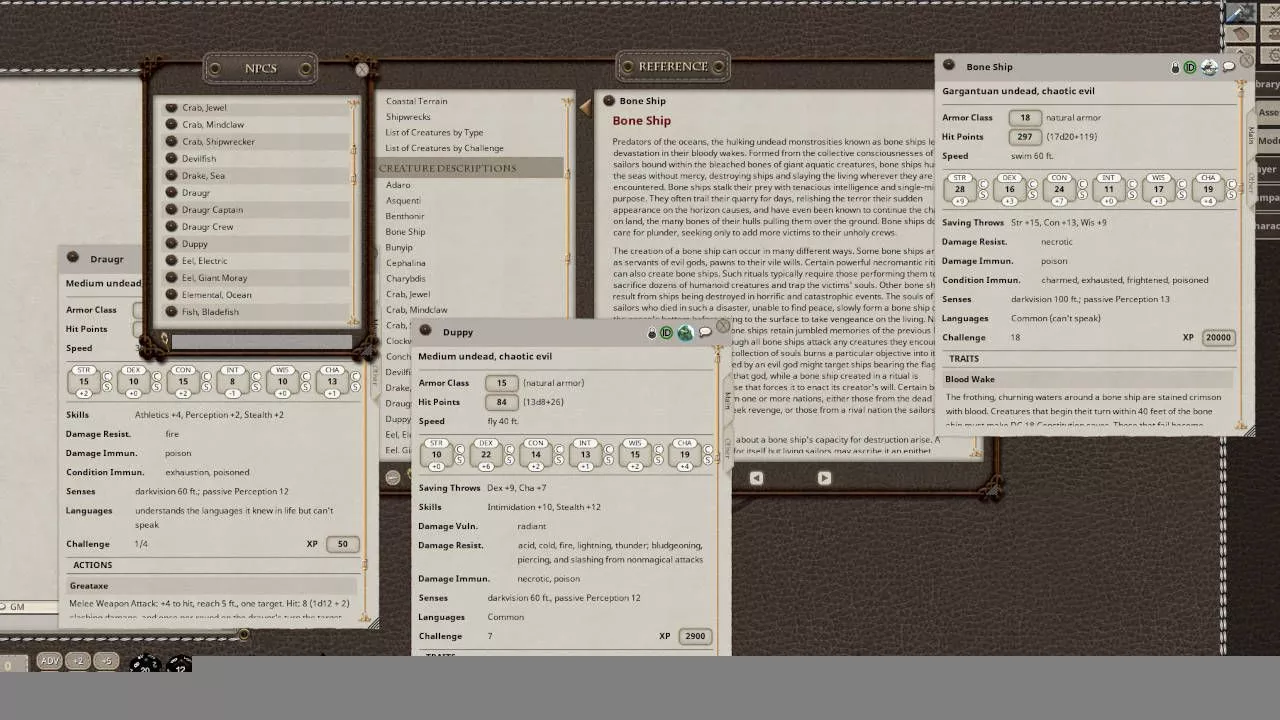1280x720 pixels.
Task: Click the lock icon on Duppy sheet
Action: [x=652, y=333]
